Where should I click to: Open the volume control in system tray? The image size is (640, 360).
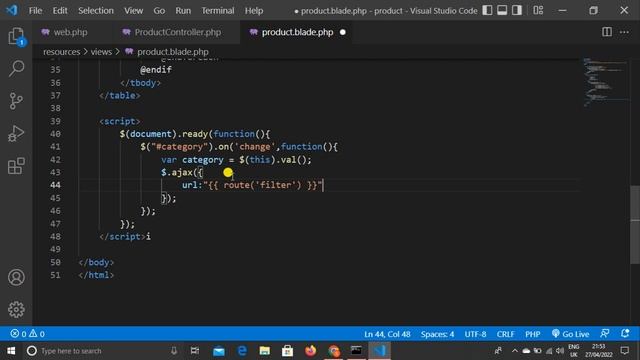click(560, 351)
